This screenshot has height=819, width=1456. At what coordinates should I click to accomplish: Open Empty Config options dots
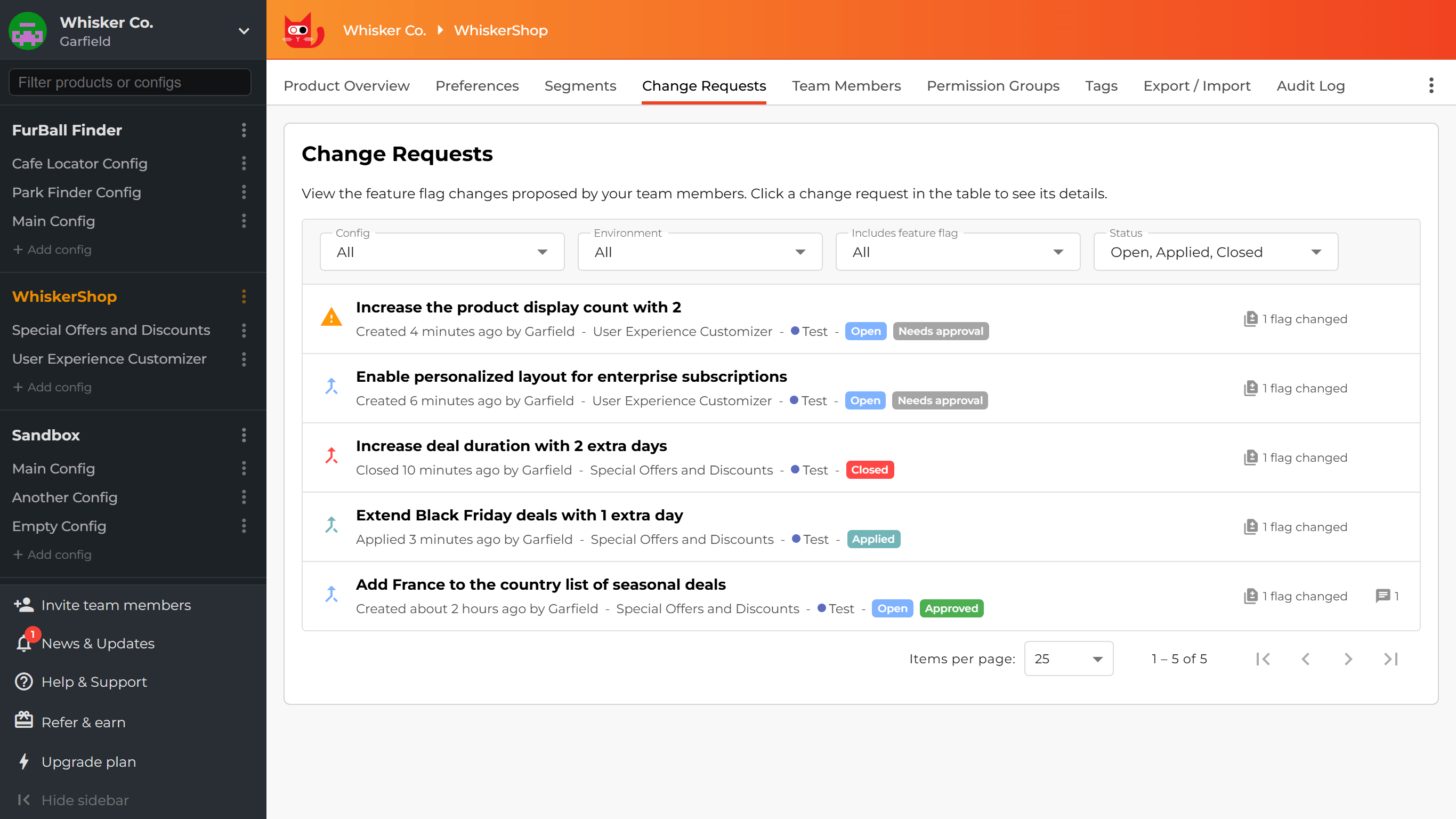tap(244, 526)
